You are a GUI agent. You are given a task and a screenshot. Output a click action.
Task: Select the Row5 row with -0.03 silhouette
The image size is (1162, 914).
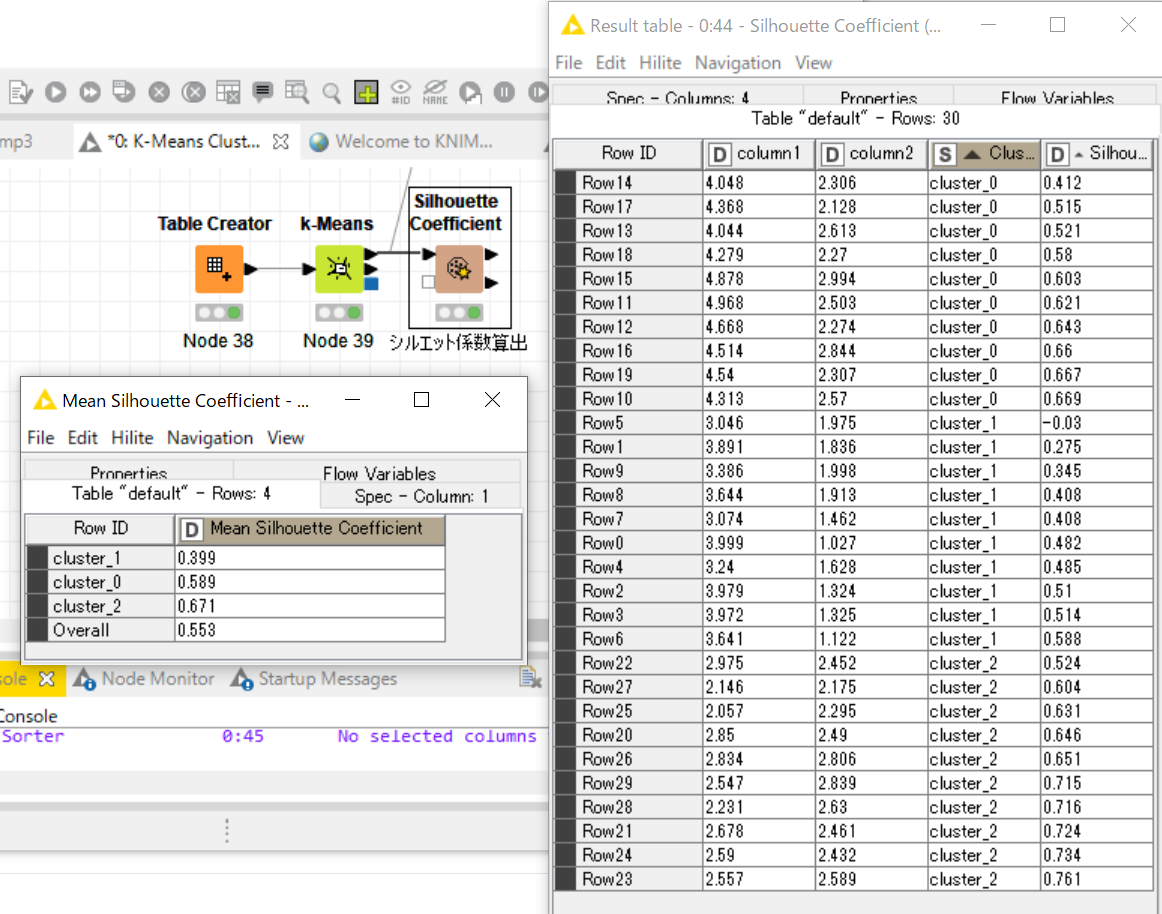click(854, 423)
